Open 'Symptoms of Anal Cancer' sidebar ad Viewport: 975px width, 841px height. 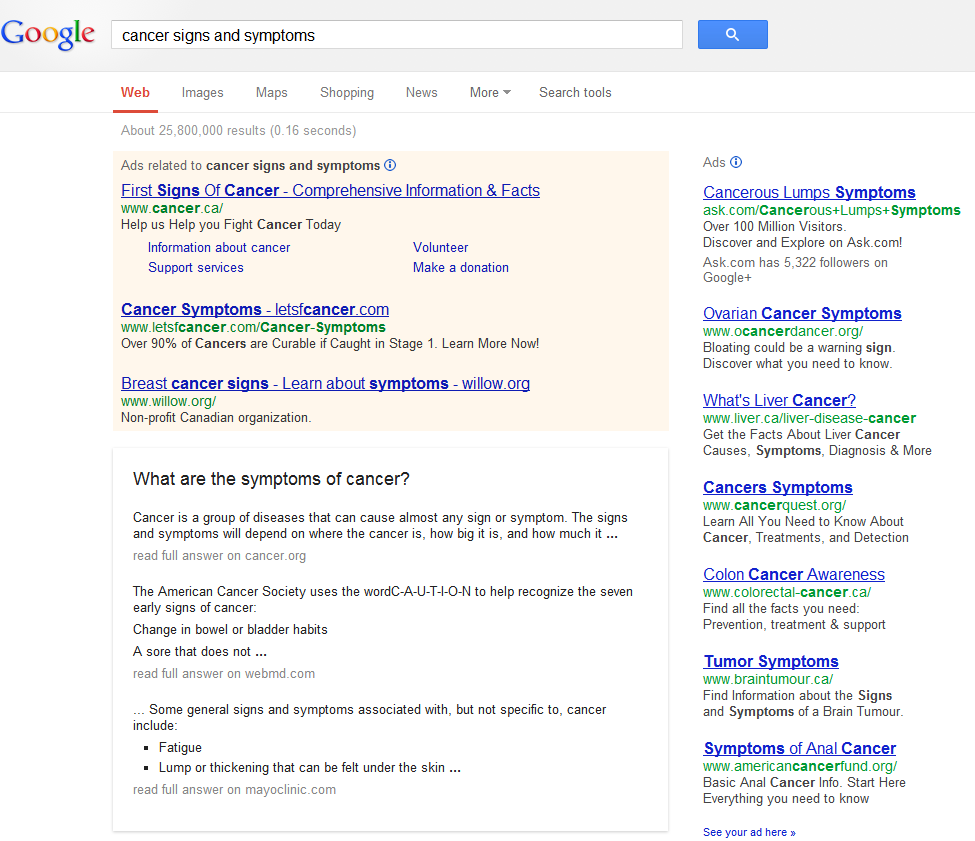[800, 748]
